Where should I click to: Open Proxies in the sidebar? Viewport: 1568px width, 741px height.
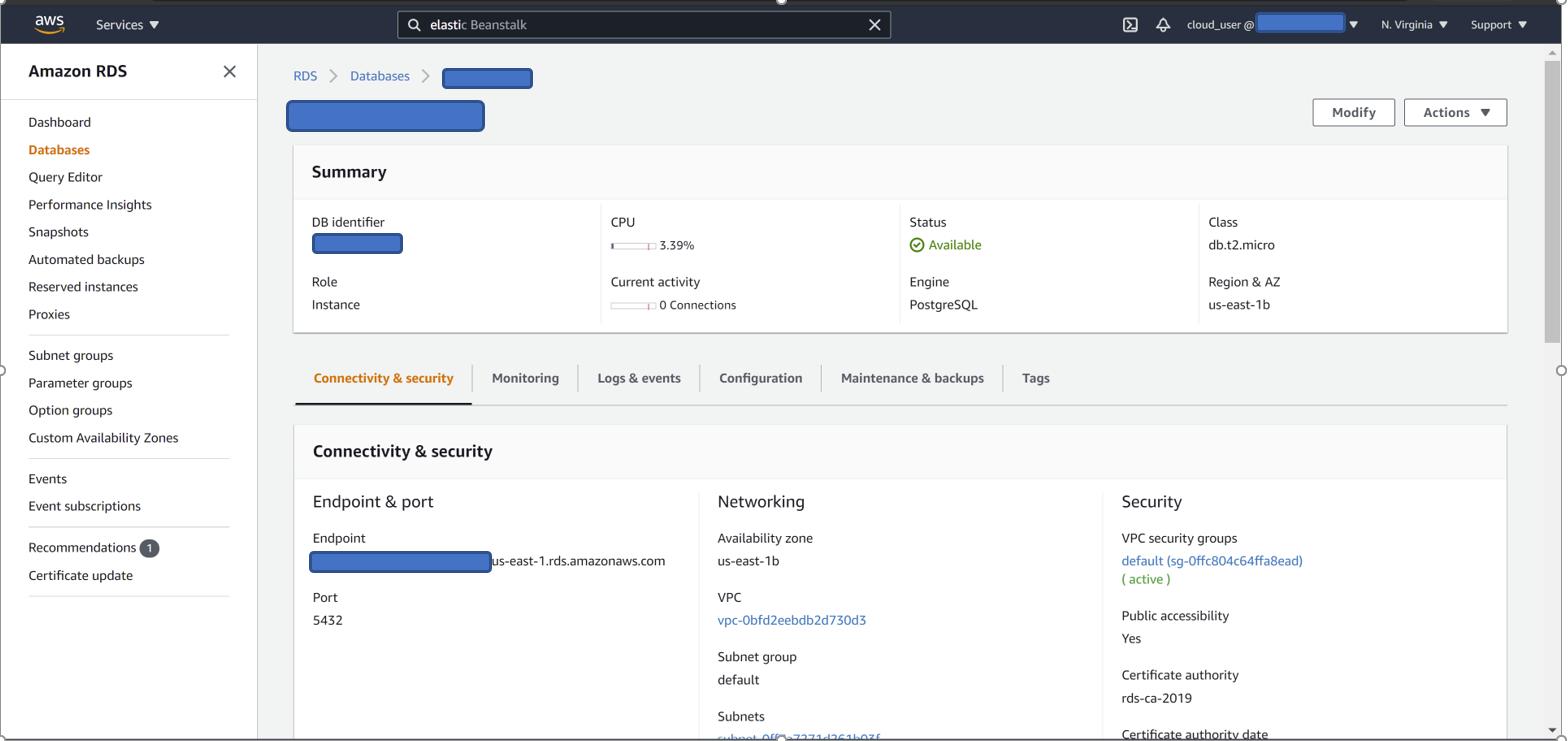(x=49, y=314)
